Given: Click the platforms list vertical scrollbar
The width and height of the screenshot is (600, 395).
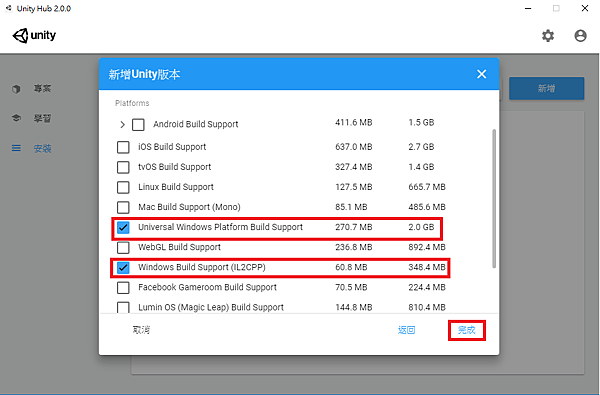Looking at the screenshot, I should click(x=494, y=199).
